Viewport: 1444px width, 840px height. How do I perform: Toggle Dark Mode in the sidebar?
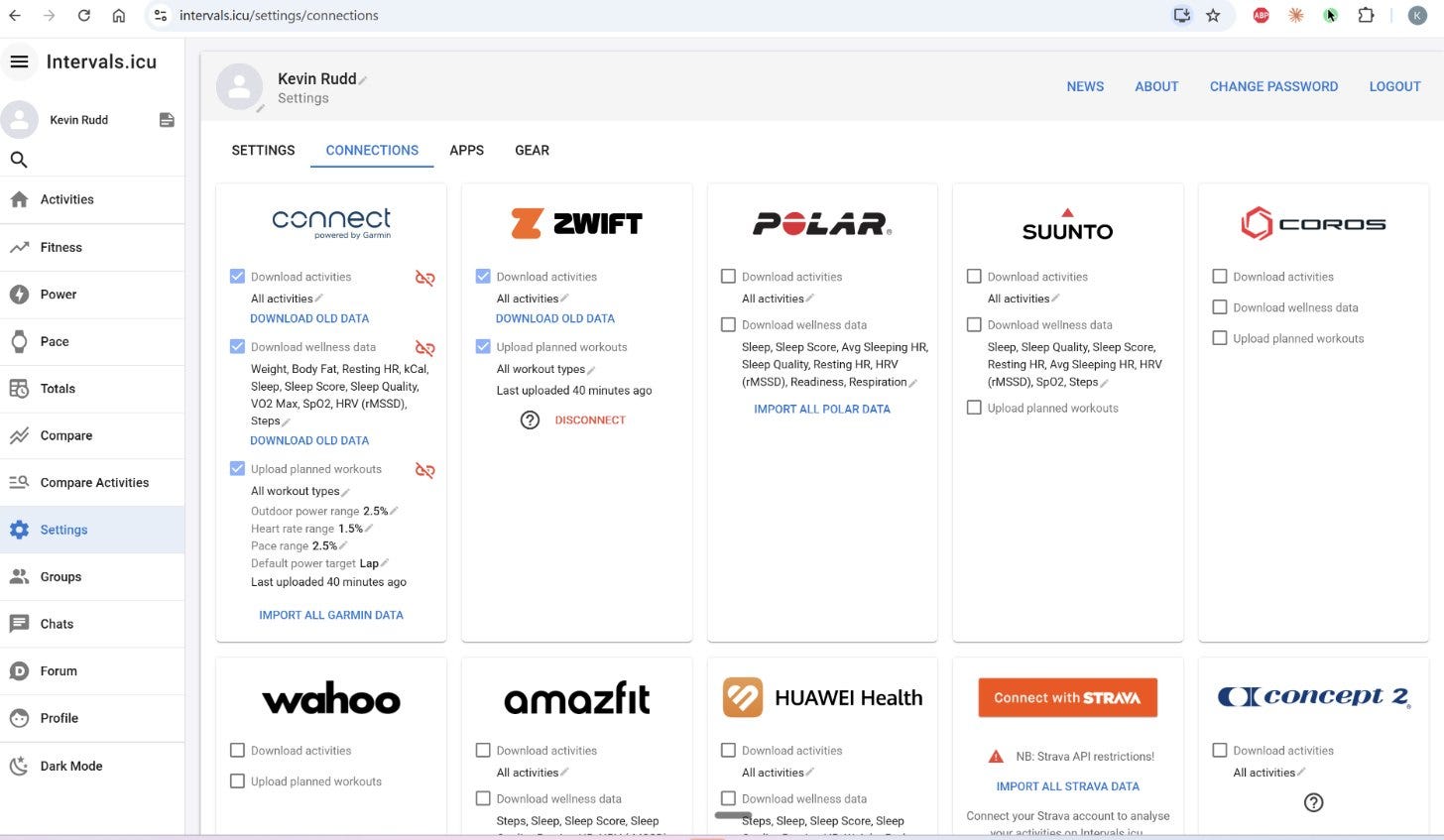click(x=92, y=766)
